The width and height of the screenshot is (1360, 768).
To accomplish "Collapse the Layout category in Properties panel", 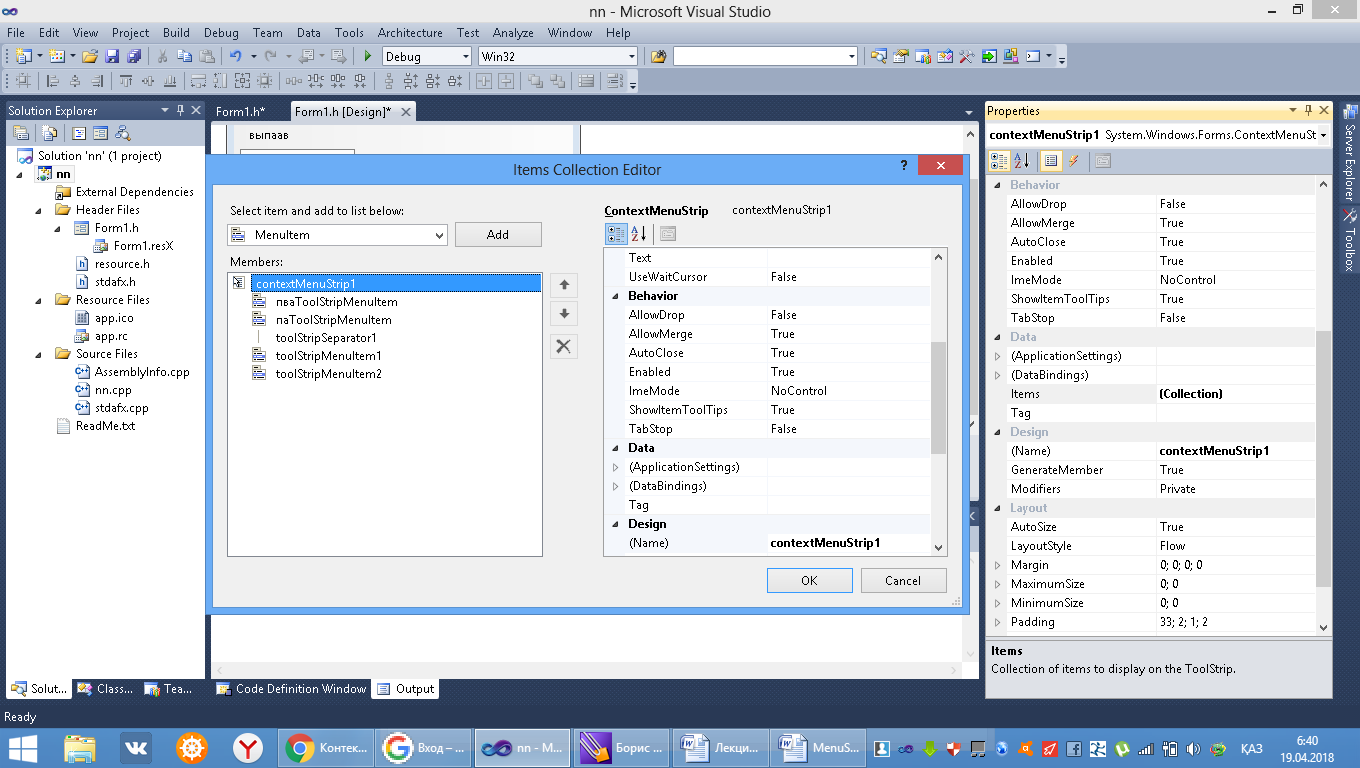I will click(997, 508).
